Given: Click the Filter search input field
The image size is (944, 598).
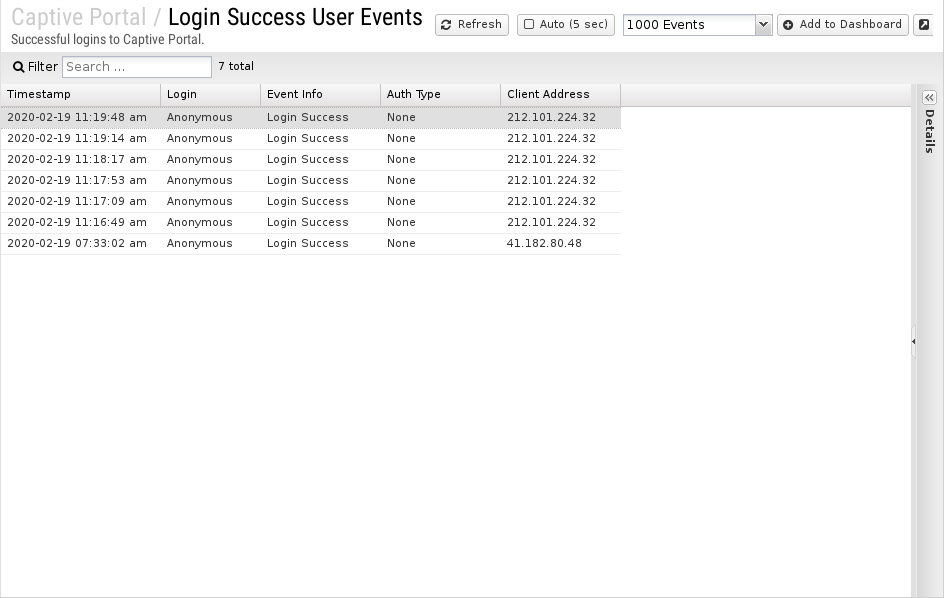Looking at the screenshot, I should tap(137, 67).
